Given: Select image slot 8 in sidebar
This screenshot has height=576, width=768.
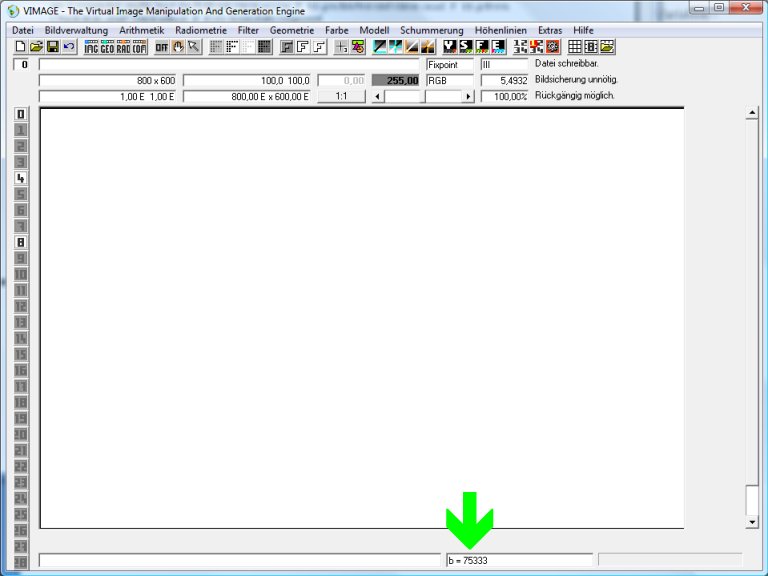Looking at the screenshot, I should 20,242.
